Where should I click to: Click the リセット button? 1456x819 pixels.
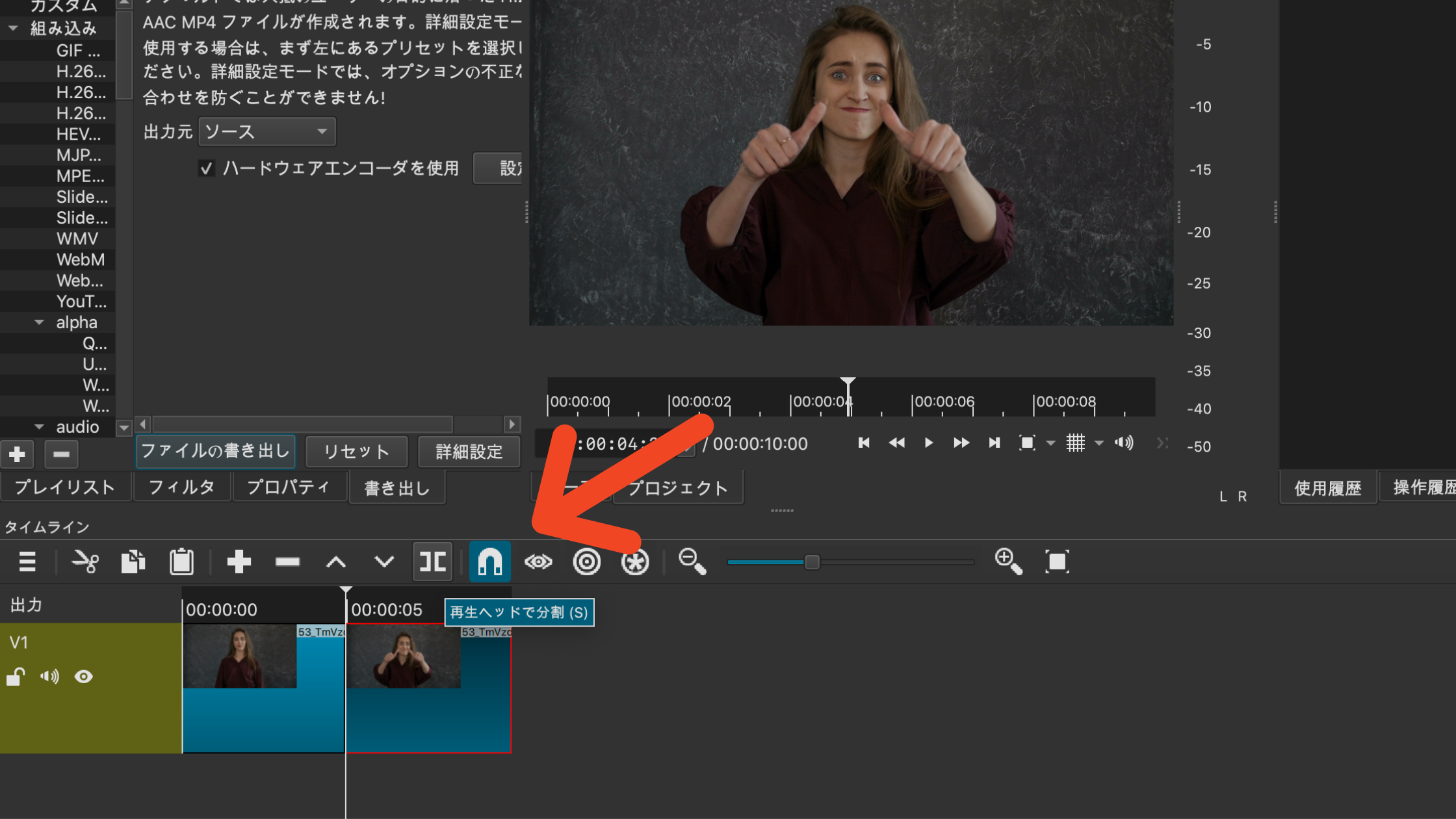tap(355, 452)
